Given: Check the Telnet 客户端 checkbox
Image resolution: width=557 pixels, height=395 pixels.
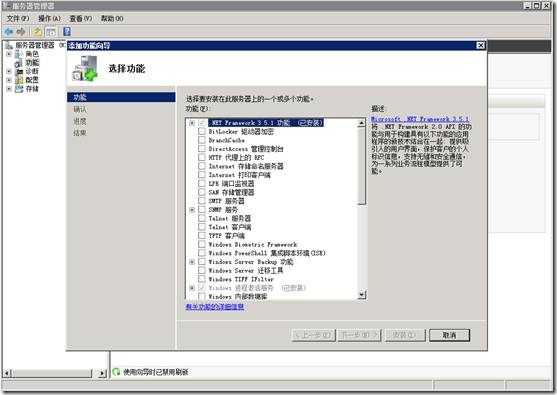Looking at the screenshot, I should click(202, 227).
